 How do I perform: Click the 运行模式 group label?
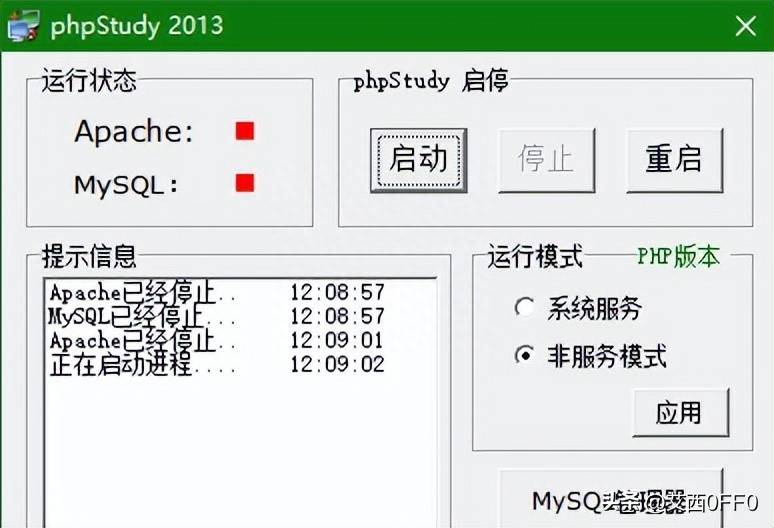pos(536,256)
